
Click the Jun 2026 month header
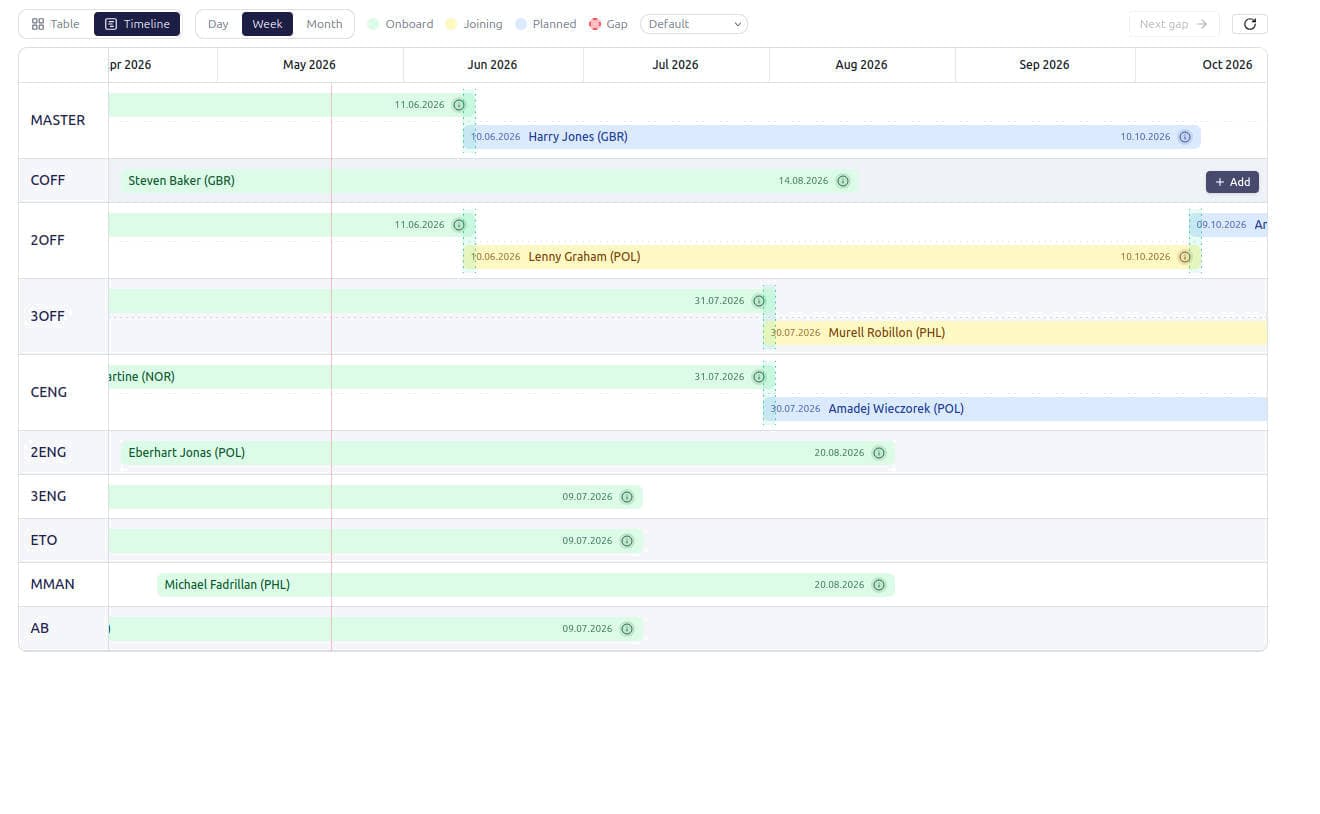[493, 65]
